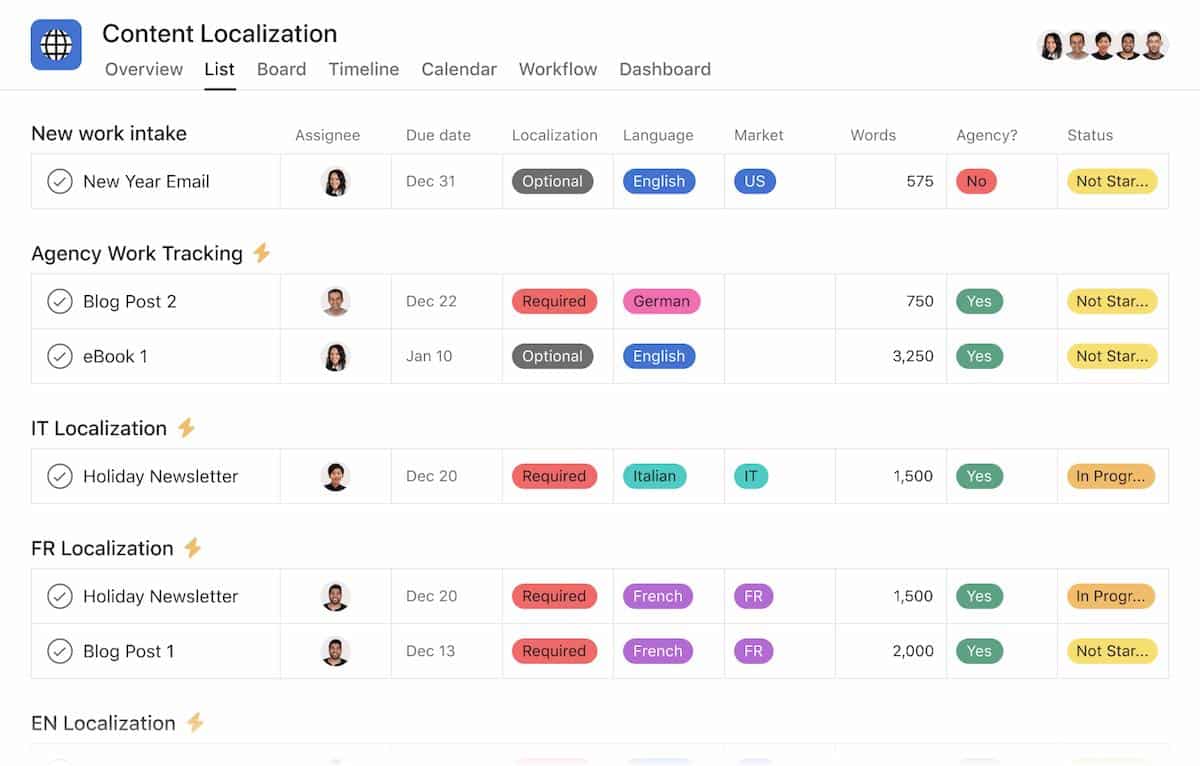Viewport: 1200px width, 766px height.
Task: Click the assignee avatar on the Blog Post 2 row
Action: tap(335, 301)
